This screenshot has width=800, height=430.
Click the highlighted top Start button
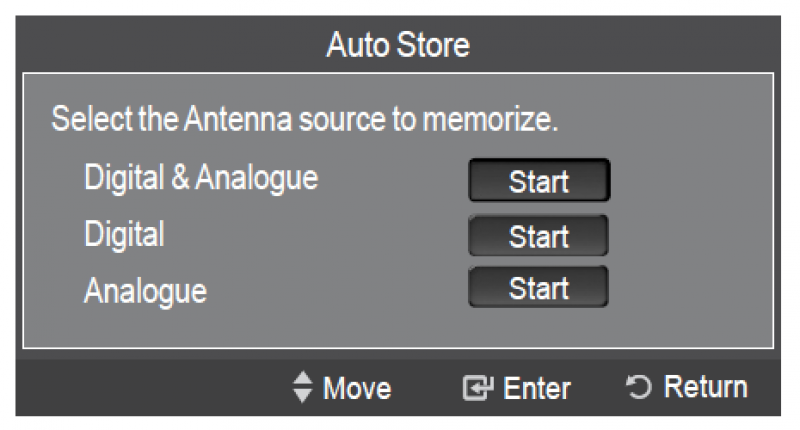pos(539,180)
